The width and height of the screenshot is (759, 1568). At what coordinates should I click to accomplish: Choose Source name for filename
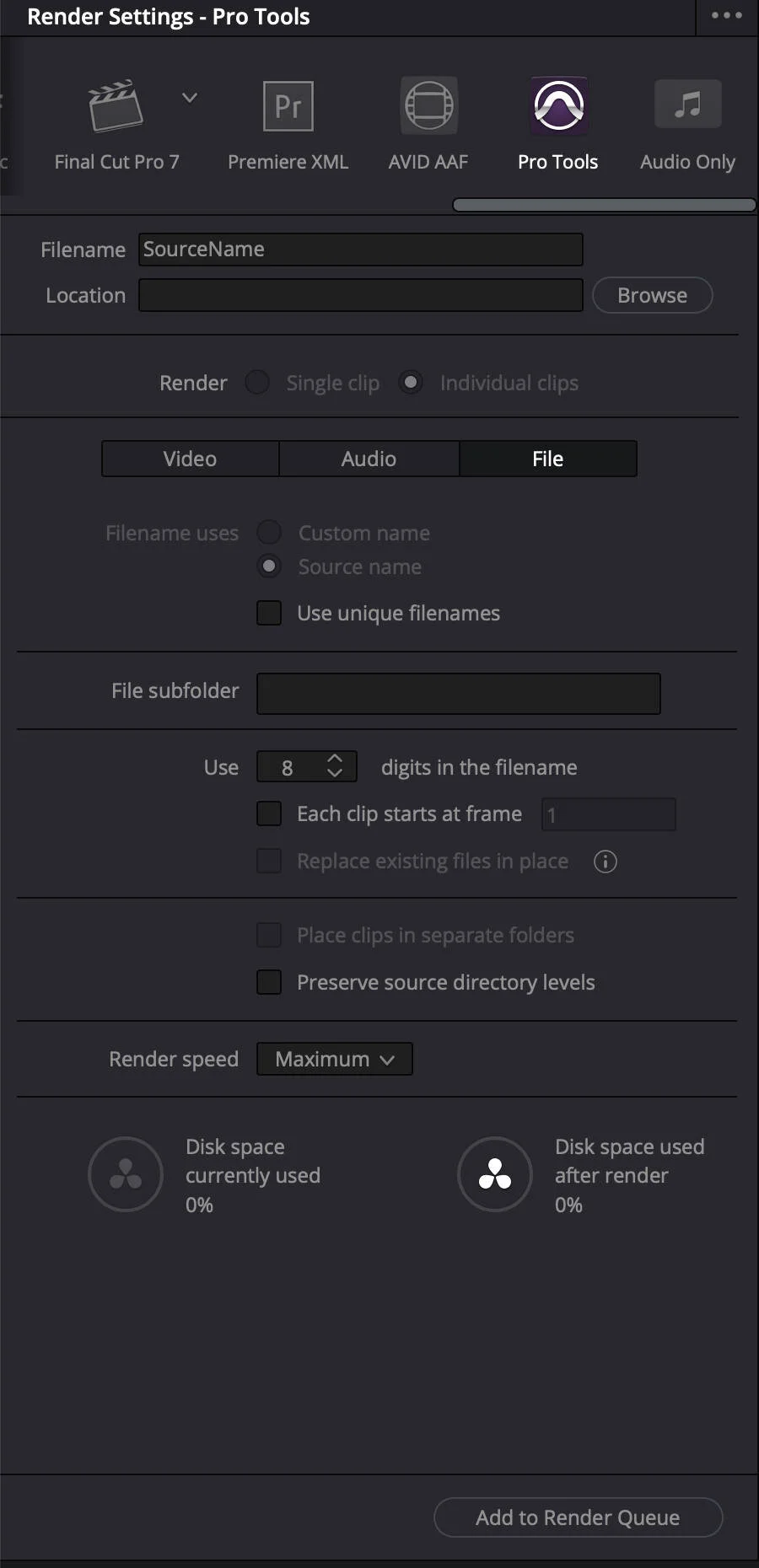point(269,567)
